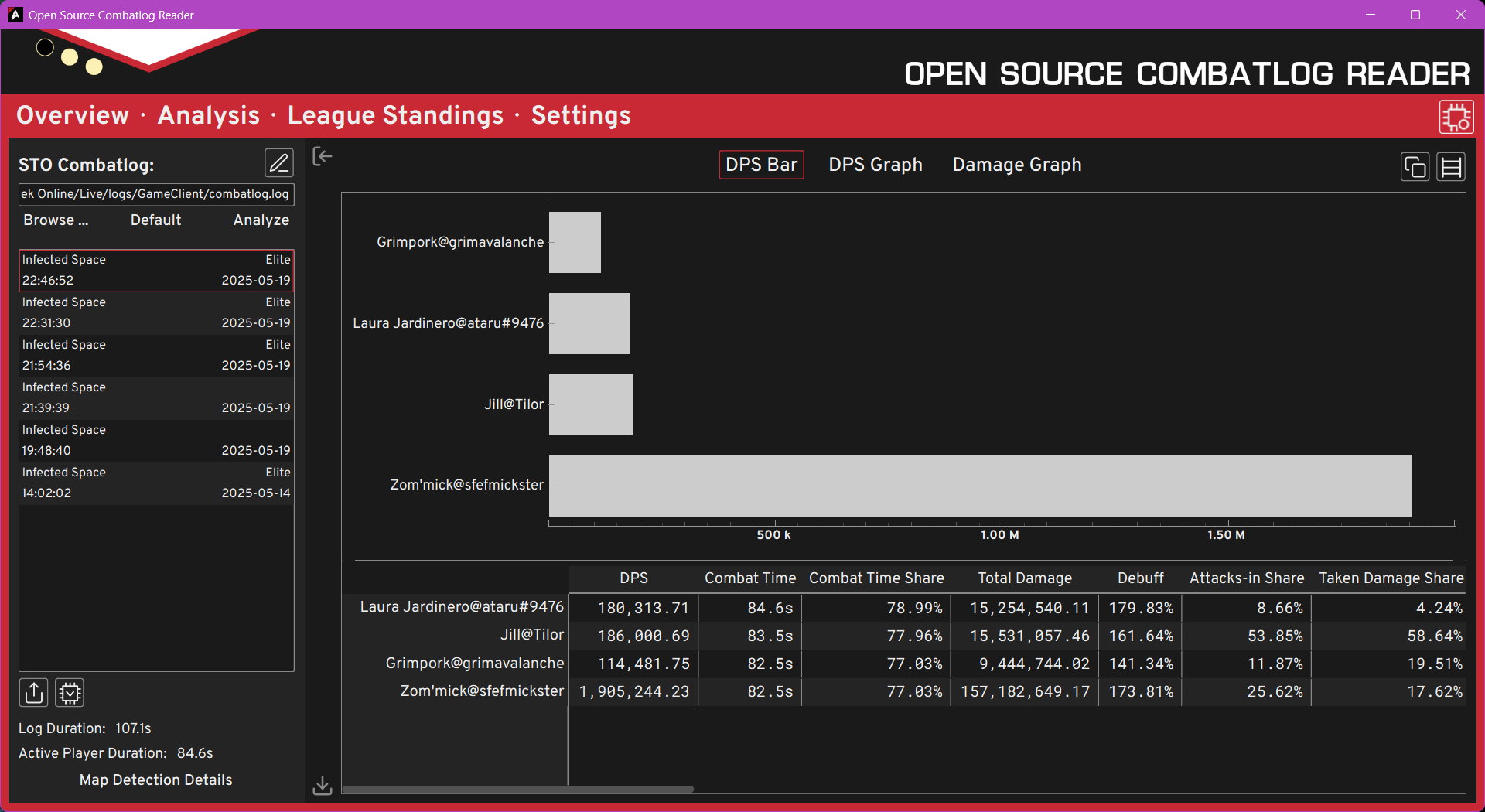Collapse the left sidebar with arrow icon

pos(322,157)
